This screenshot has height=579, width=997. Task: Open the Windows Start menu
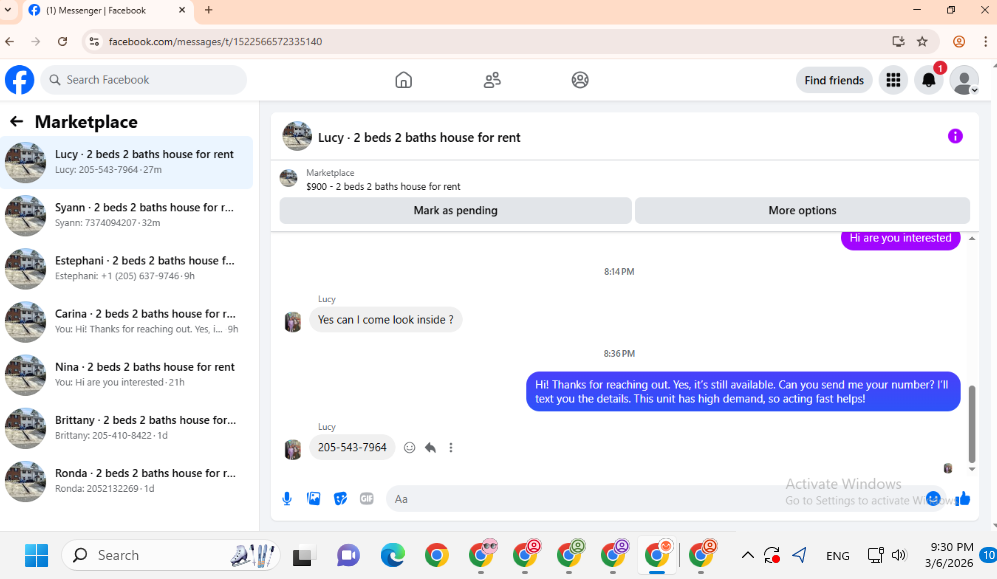[36, 555]
